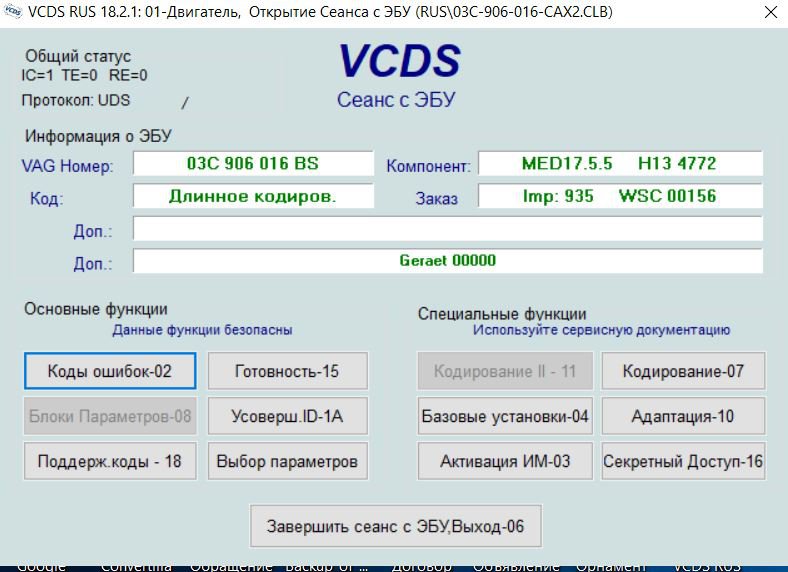The height and width of the screenshot is (572, 788).
Task: Open Базовые установки-04 basic settings
Action: (x=505, y=416)
